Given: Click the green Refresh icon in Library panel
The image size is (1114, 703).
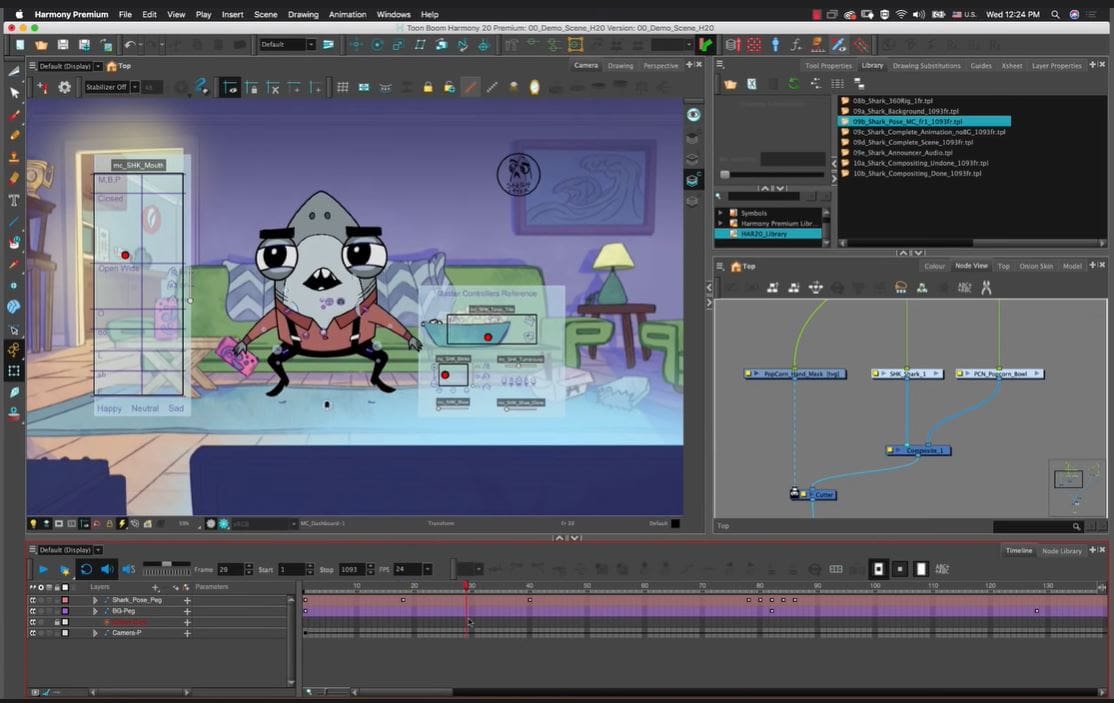Looking at the screenshot, I should click(794, 84).
